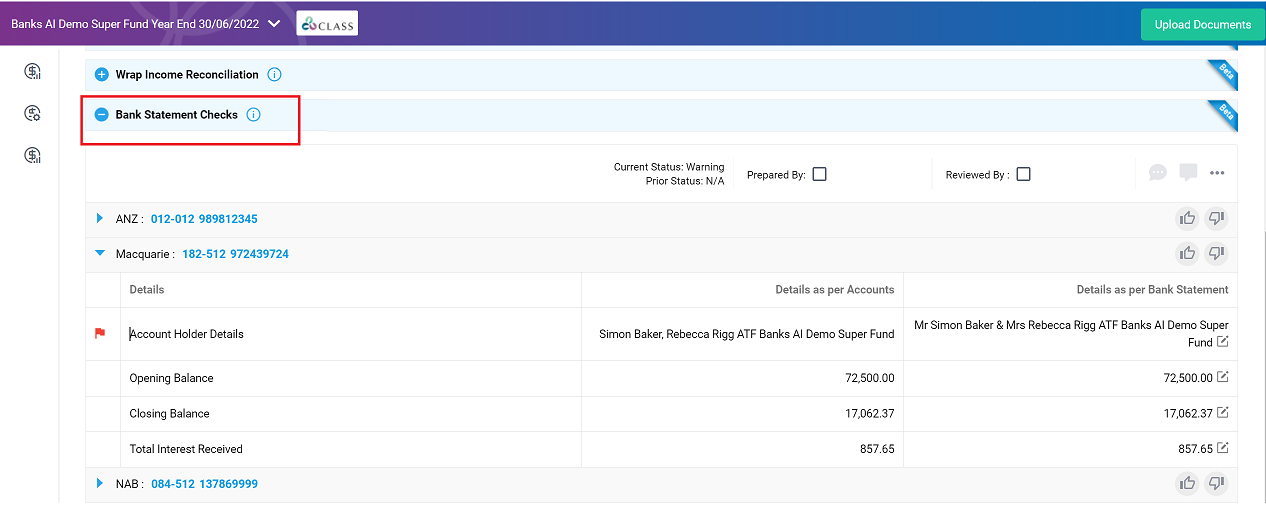This screenshot has height=511, width=1266.
Task: Edit bank statement Closing Balance value
Action: click(1222, 413)
